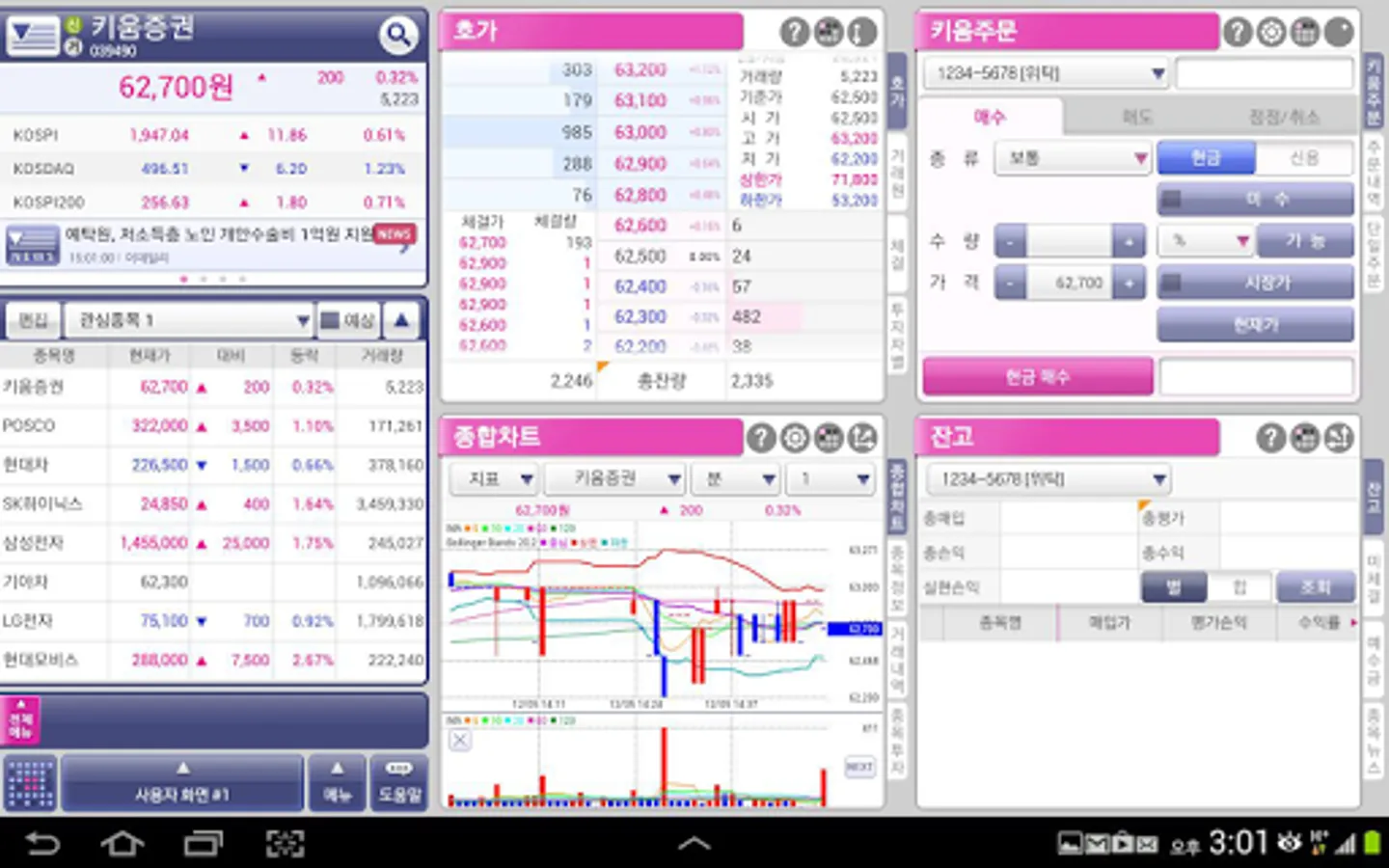Tap Android recent apps icon
1389x868 pixels.
point(203,844)
